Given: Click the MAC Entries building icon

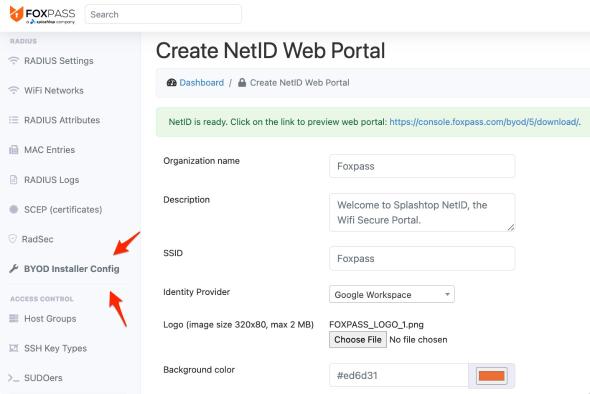Looking at the screenshot, I should pos(14,150).
